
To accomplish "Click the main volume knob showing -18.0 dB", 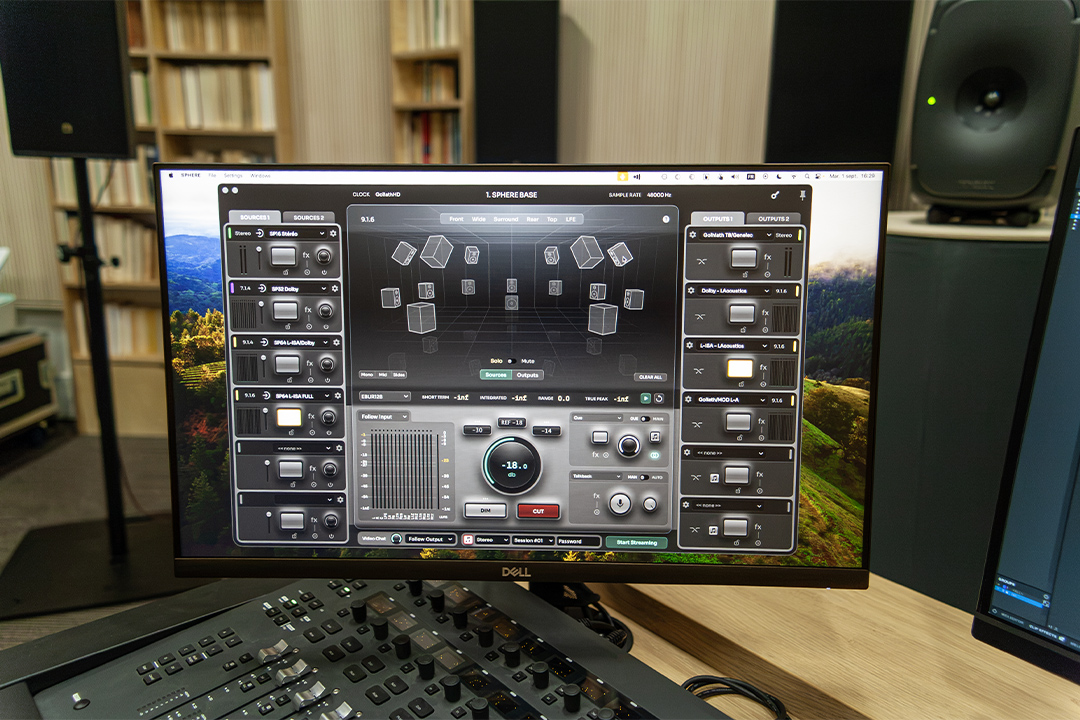I will click(x=512, y=466).
